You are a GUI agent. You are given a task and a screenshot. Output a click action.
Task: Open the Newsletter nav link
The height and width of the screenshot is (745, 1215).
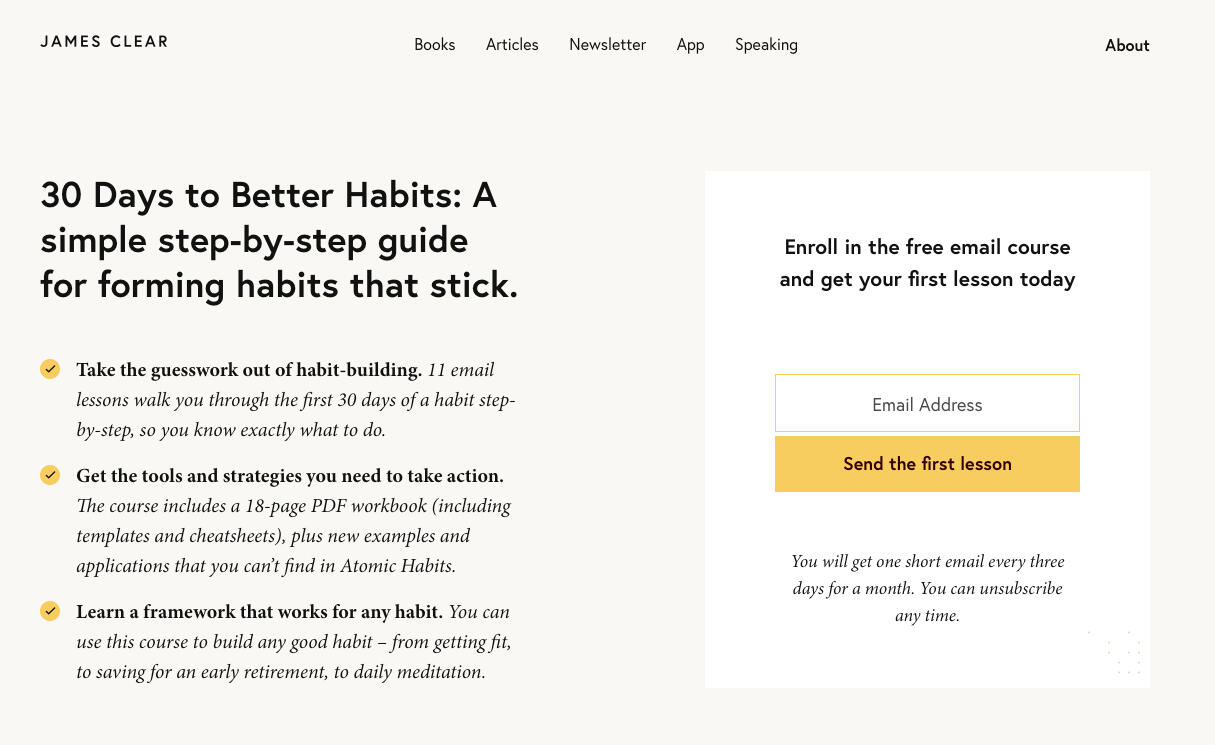click(607, 45)
